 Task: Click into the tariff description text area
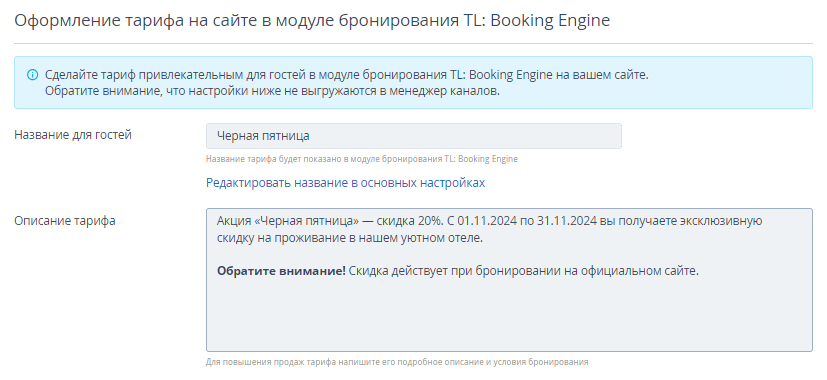click(509, 280)
